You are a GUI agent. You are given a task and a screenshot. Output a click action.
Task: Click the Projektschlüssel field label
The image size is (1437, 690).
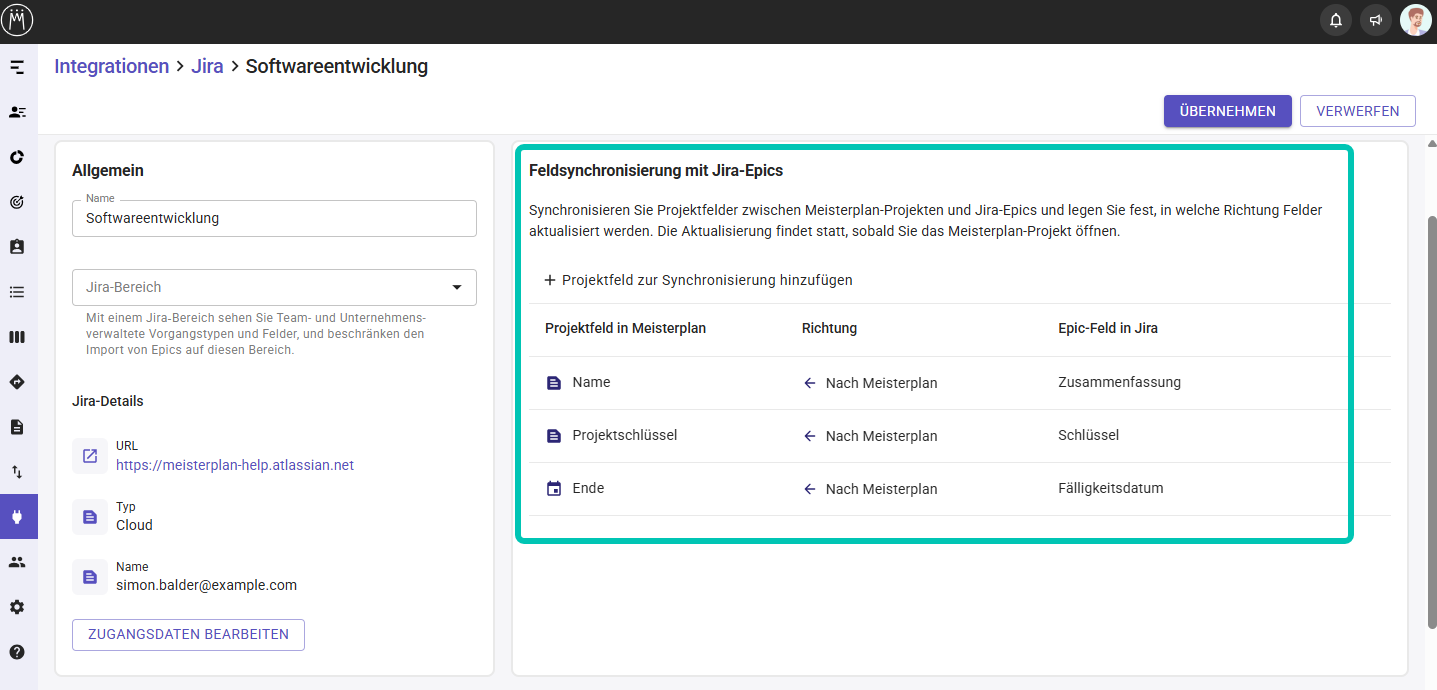[x=625, y=435]
